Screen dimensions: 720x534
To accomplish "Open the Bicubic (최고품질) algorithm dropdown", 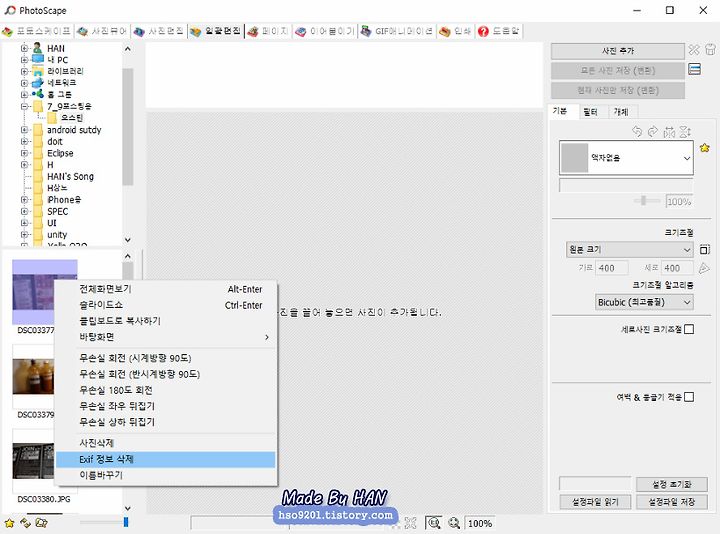I will tap(644, 303).
